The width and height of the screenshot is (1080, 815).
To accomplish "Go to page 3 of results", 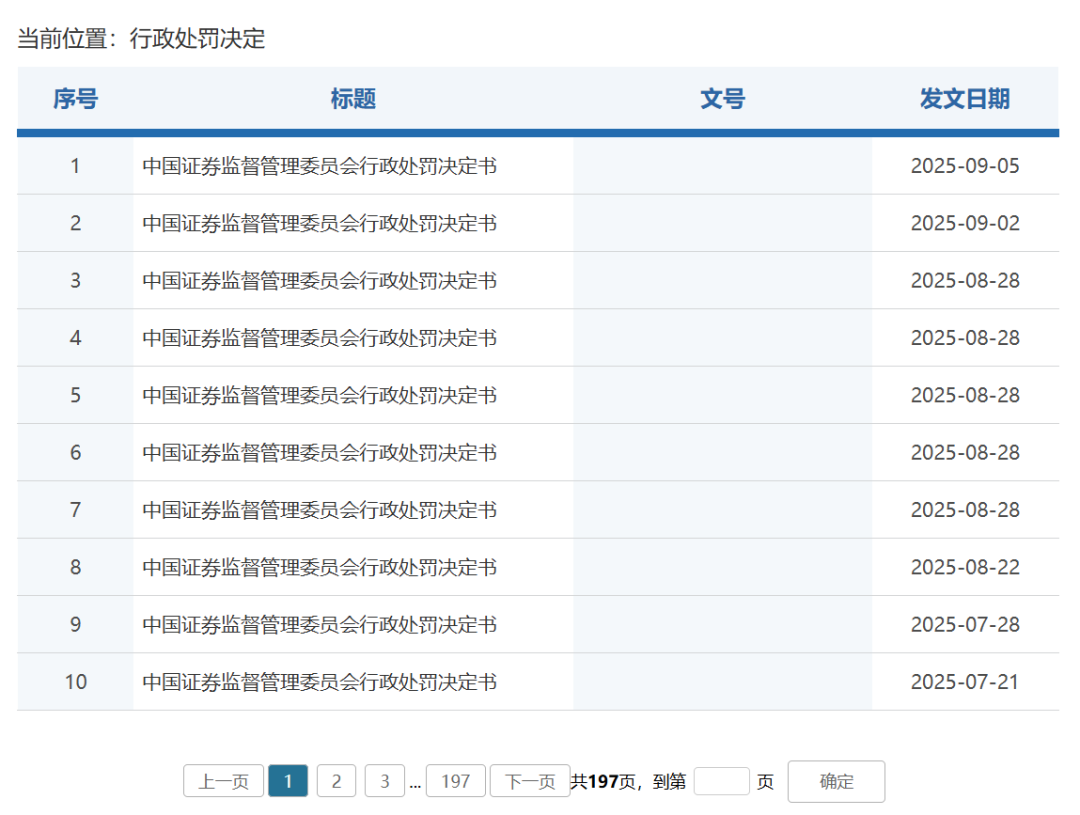I will pos(384,781).
